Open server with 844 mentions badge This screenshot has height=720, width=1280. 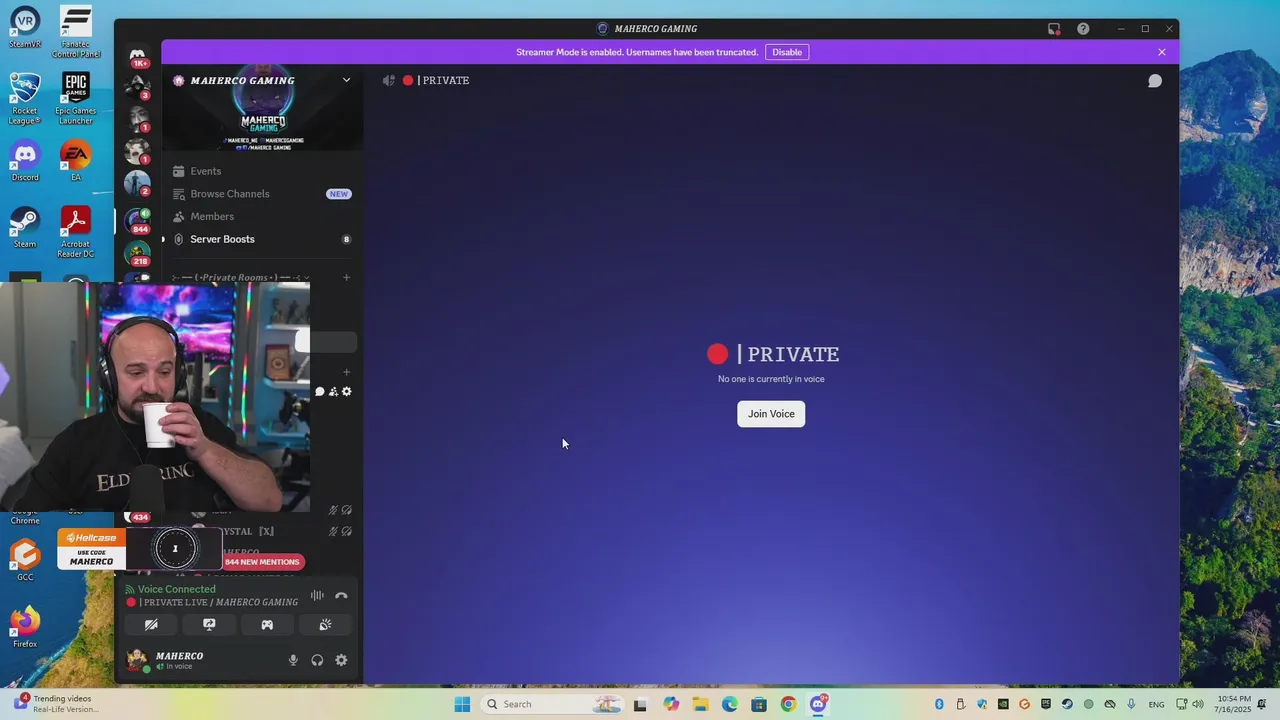pyautogui.click(x=138, y=220)
